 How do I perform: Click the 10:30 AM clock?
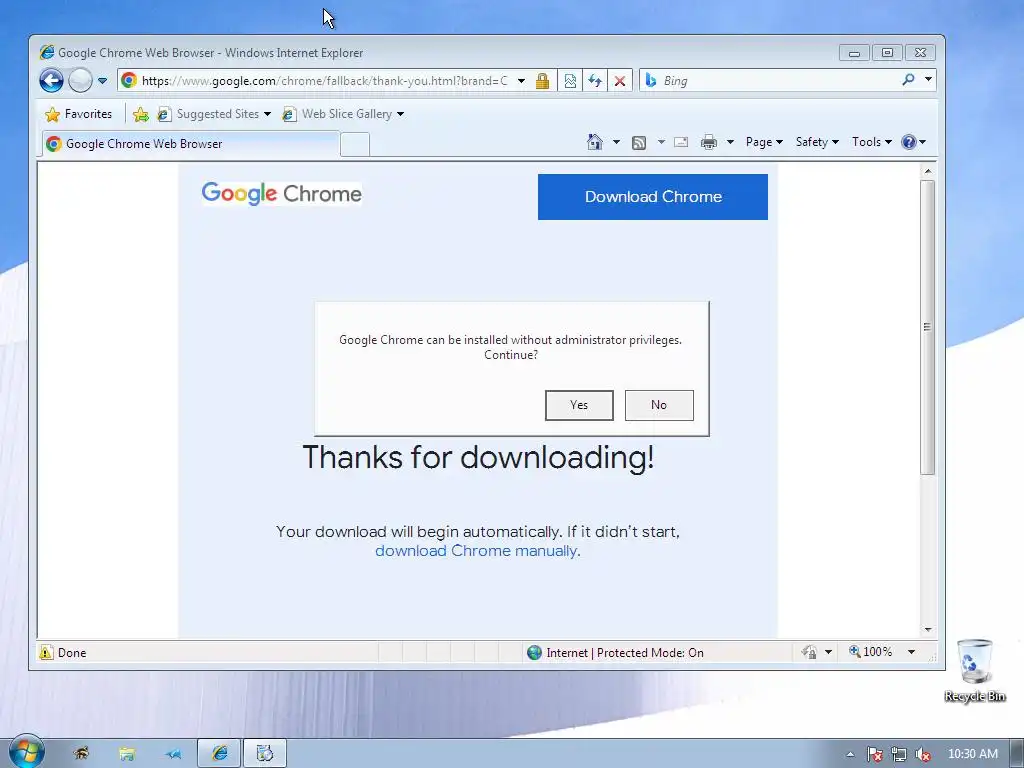pos(972,754)
